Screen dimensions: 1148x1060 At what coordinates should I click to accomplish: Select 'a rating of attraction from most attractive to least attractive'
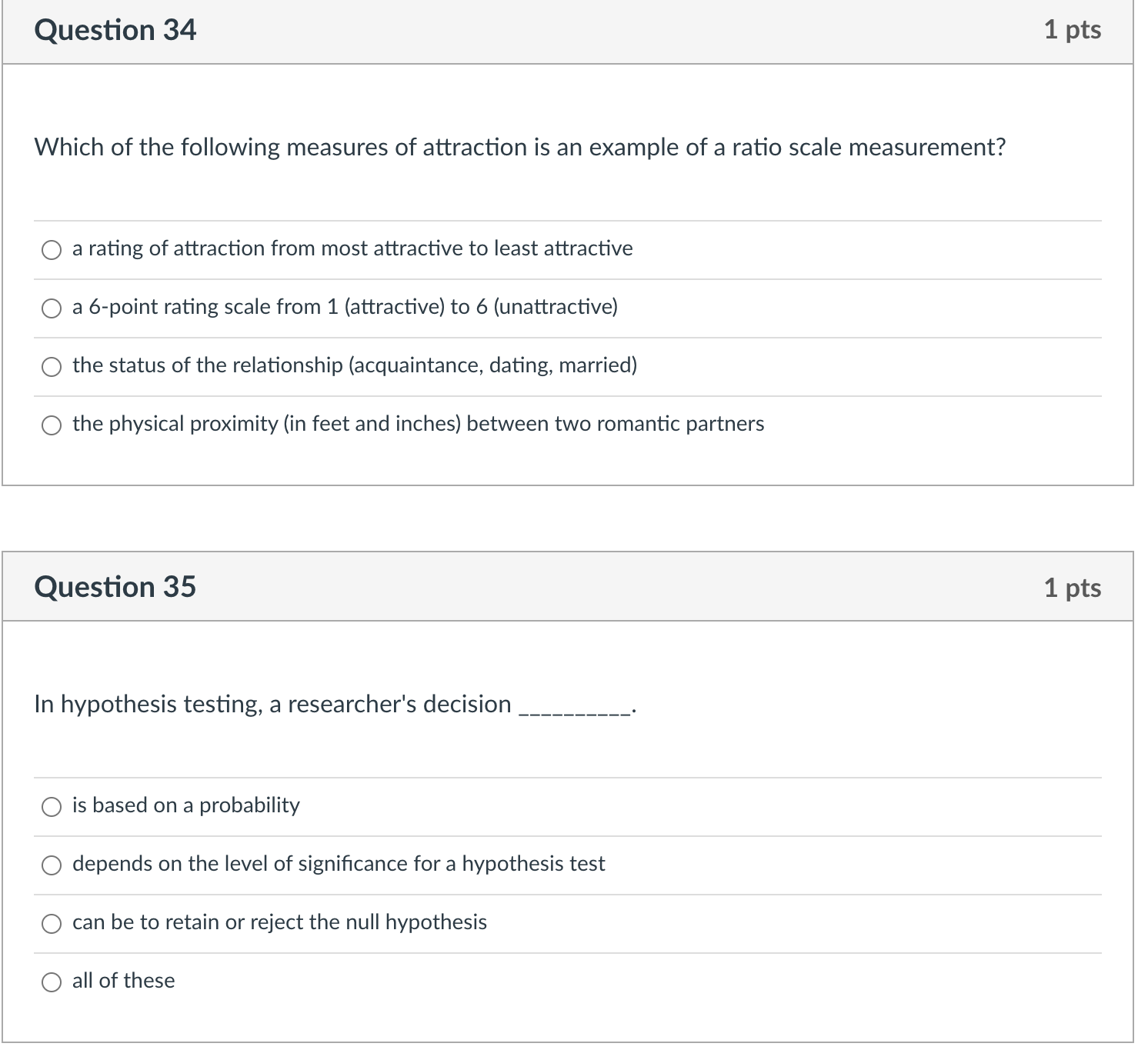click(x=51, y=249)
